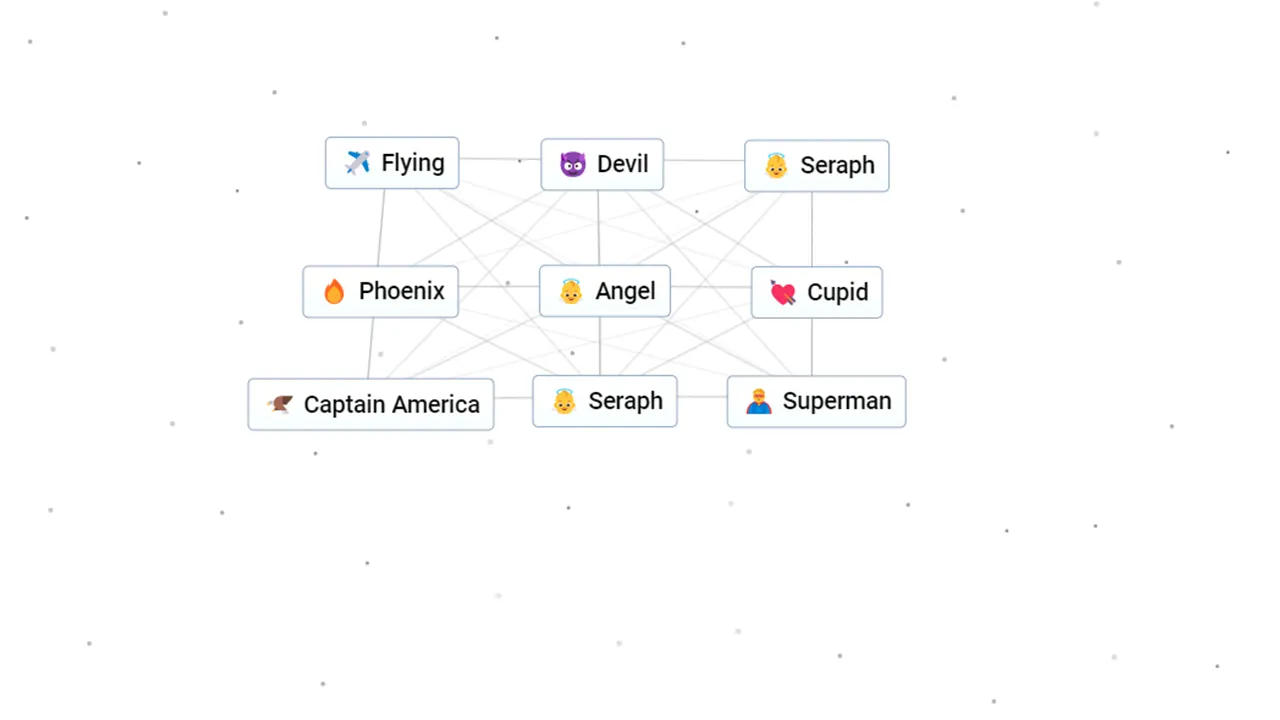Viewport: 1280px width, 720px height.
Task: Select the Superman element label
Action: (837, 401)
